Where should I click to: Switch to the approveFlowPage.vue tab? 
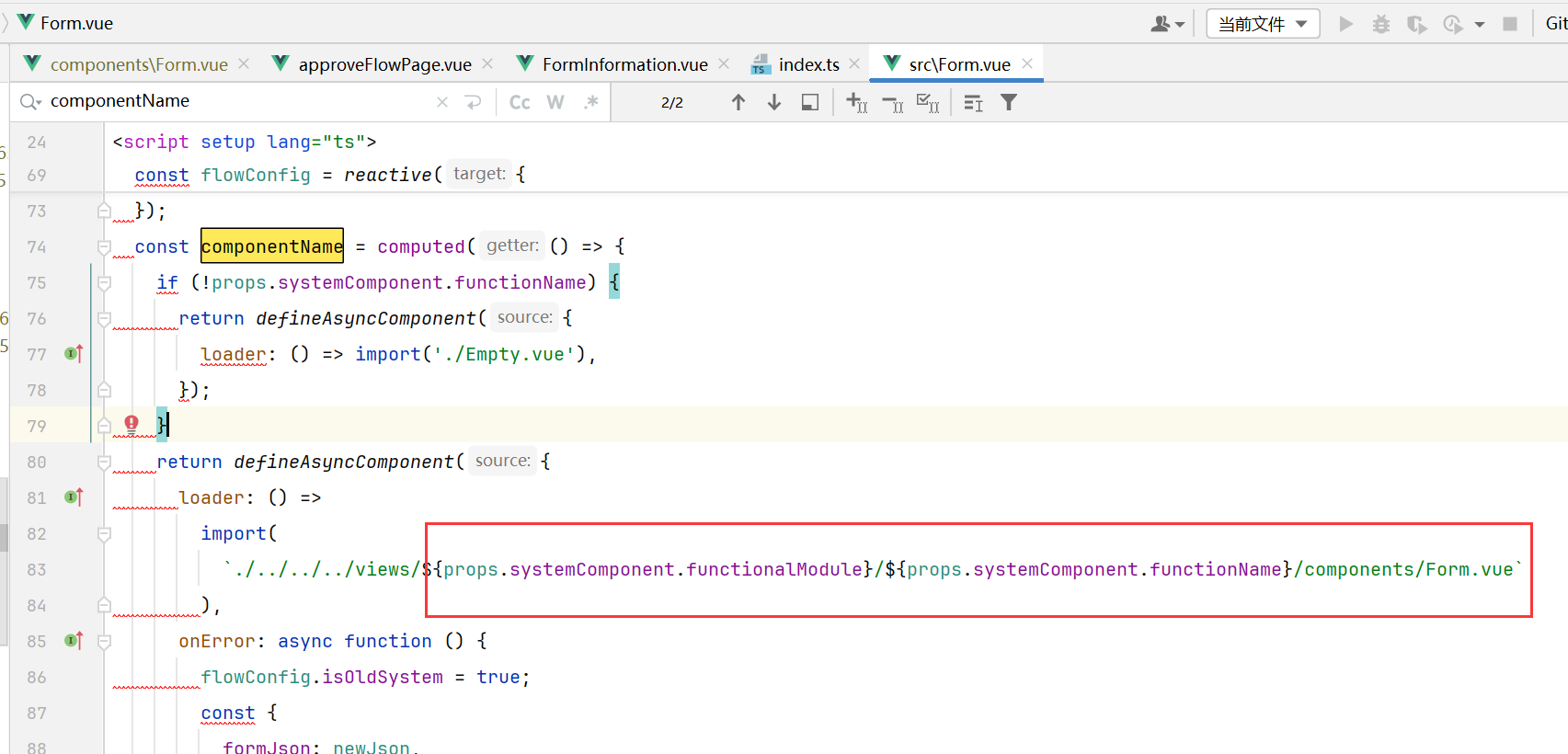pos(383,64)
